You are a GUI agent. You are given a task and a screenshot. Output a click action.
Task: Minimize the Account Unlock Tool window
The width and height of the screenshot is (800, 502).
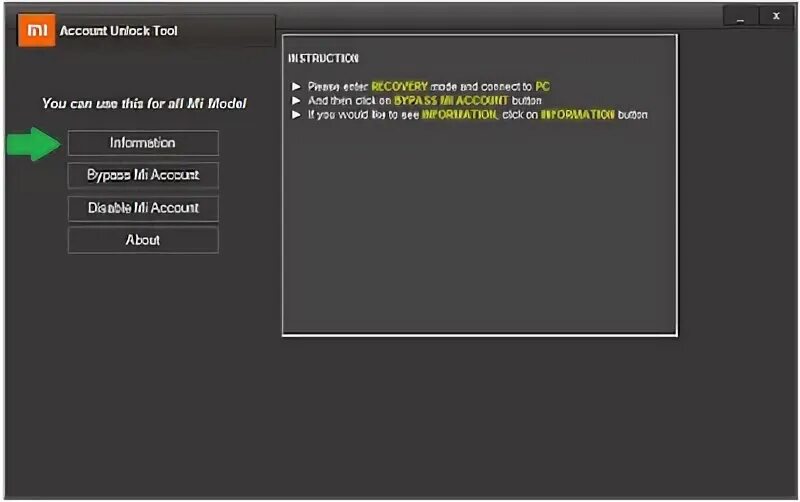(740, 17)
